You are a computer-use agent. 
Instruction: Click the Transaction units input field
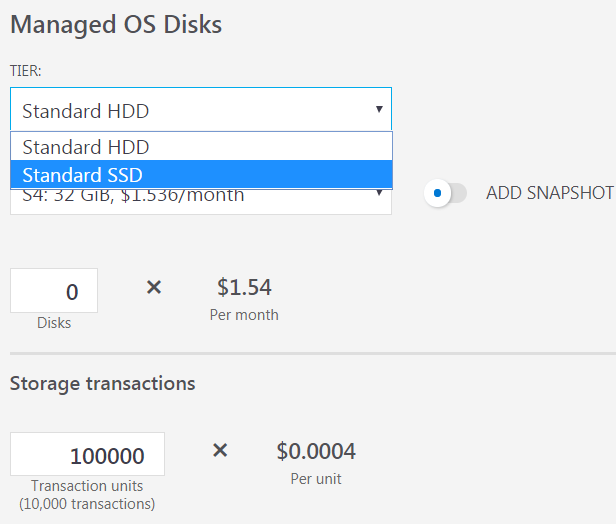[x=87, y=455]
